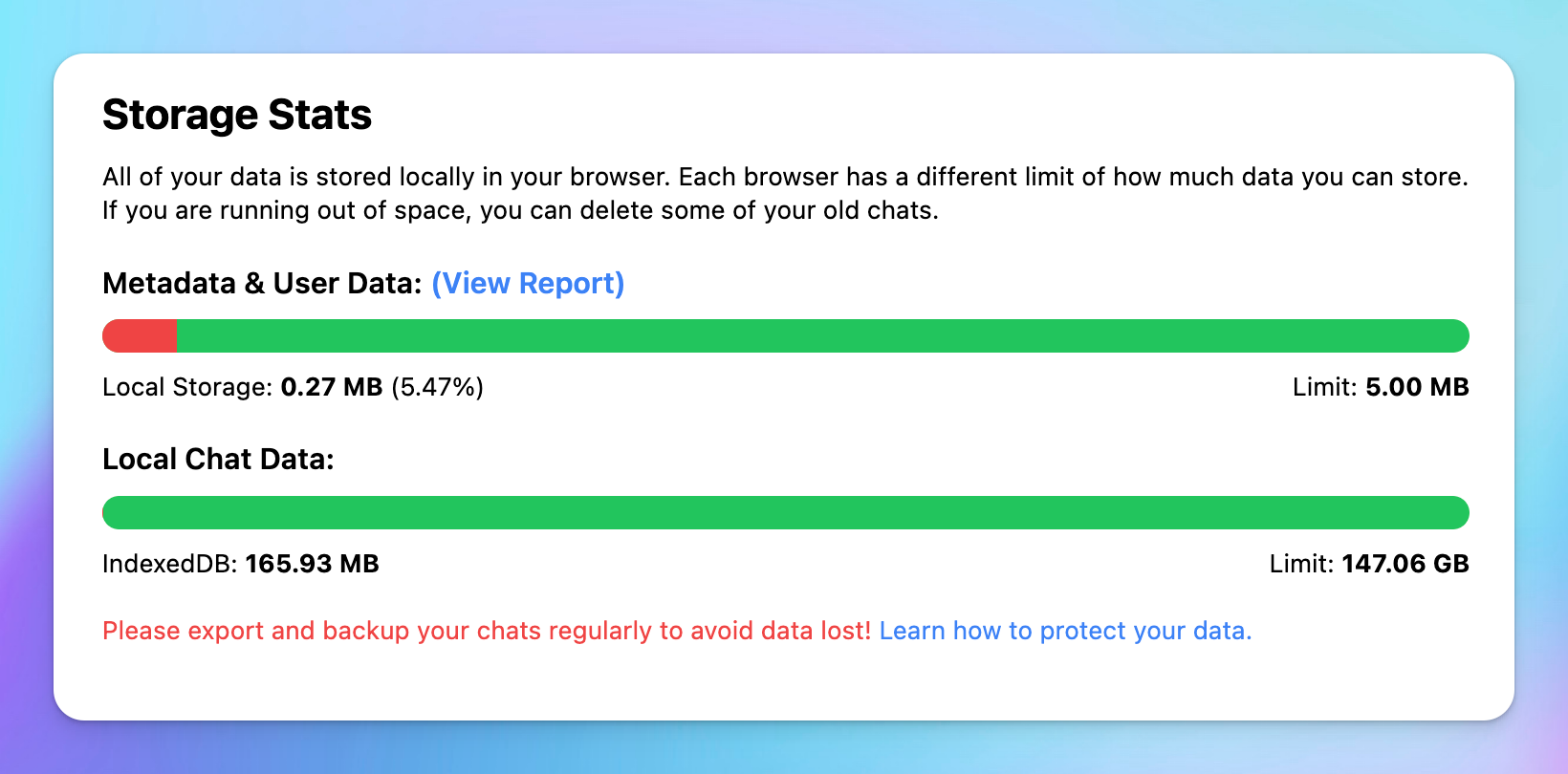Click the Local Chat Data heading
The width and height of the screenshot is (1568, 774).
click(x=218, y=460)
